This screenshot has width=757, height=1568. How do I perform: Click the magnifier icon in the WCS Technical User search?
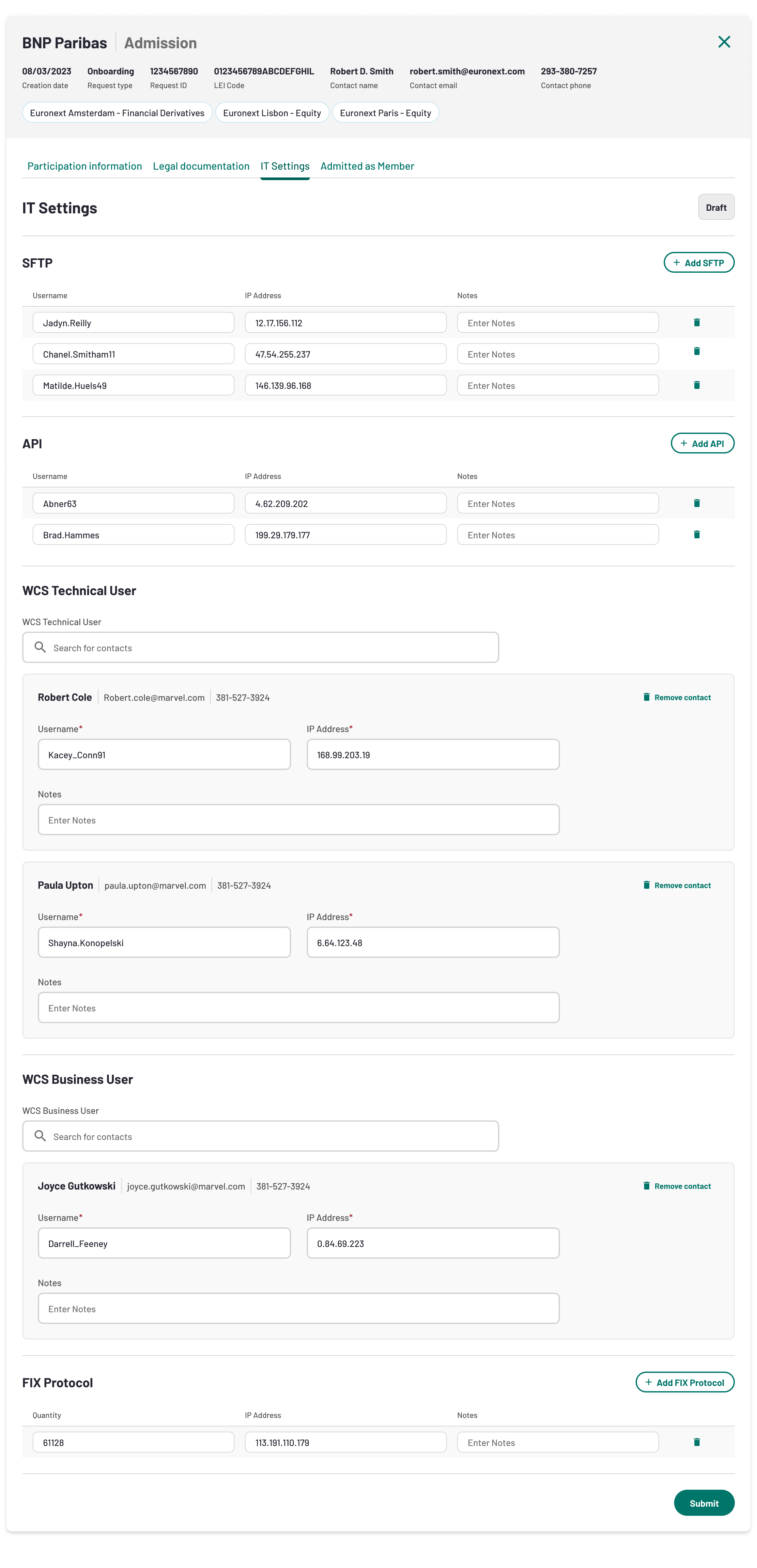(x=40, y=647)
